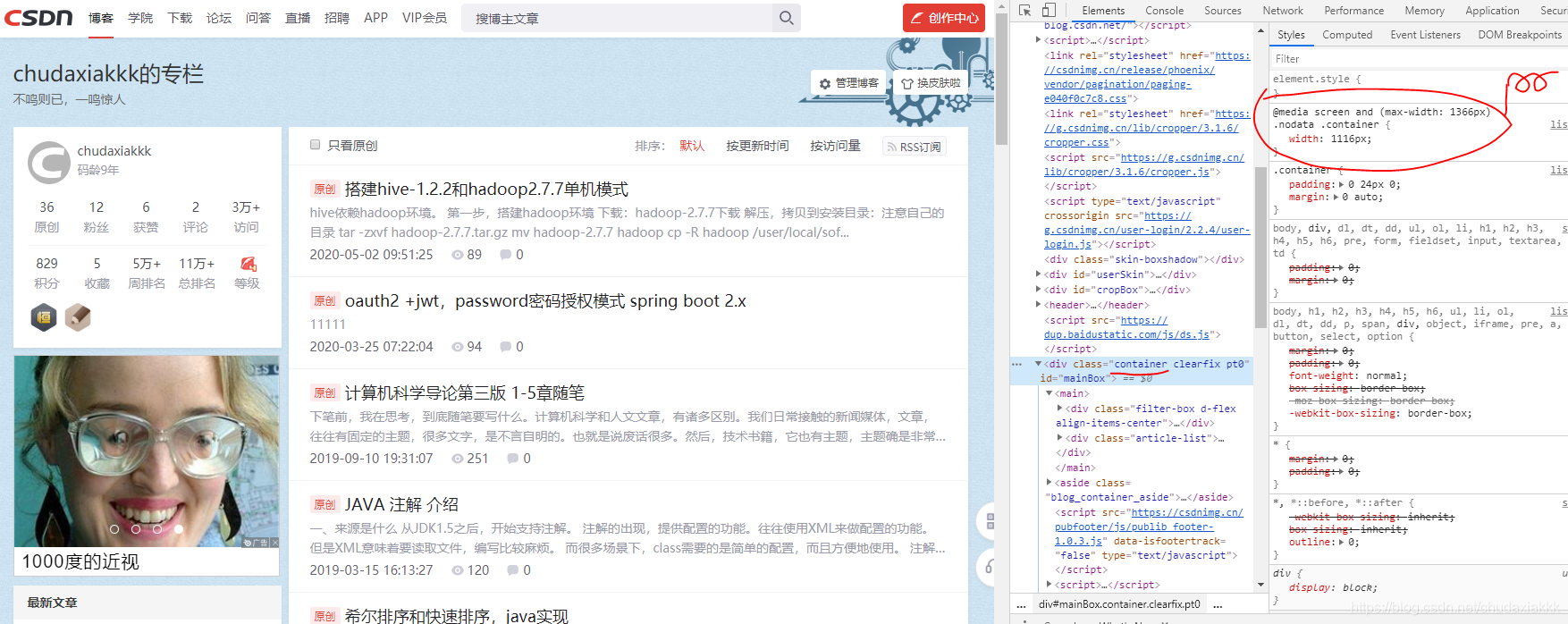Toggle the DevTools device toolbar icon
The image size is (1568, 624).
(x=1049, y=11)
